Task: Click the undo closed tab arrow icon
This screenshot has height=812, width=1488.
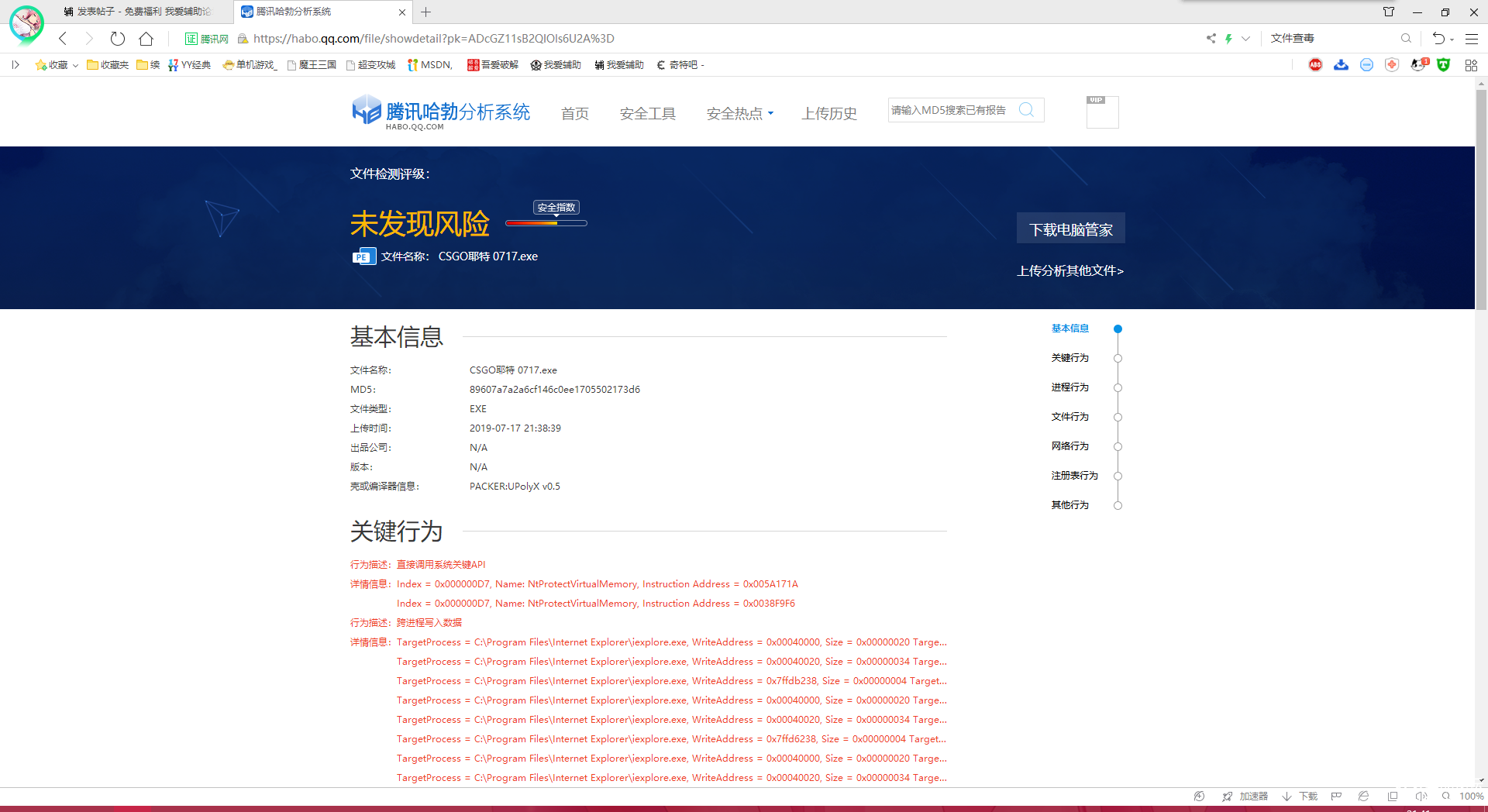Action: pos(1438,38)
